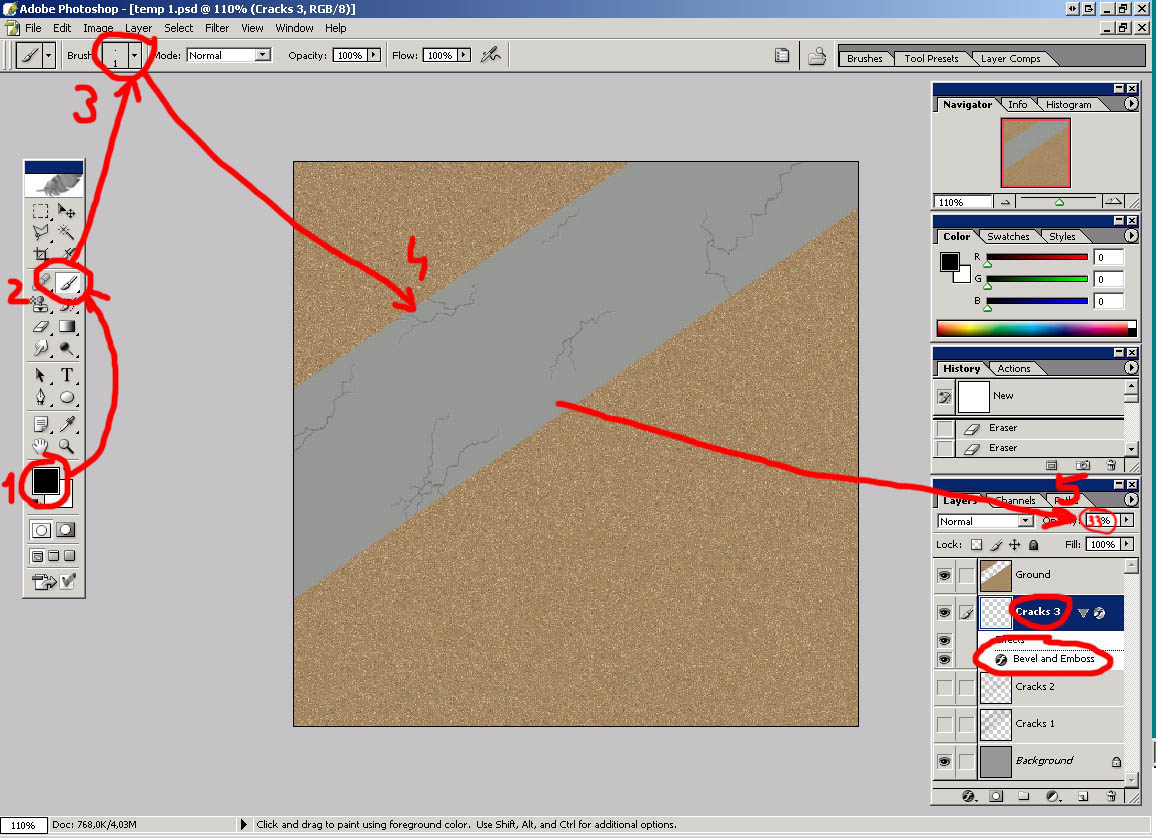This screenshot has height=838, width=1156.
Task: Switch to the Channels tab
Action: click(x=1015, y=500)
